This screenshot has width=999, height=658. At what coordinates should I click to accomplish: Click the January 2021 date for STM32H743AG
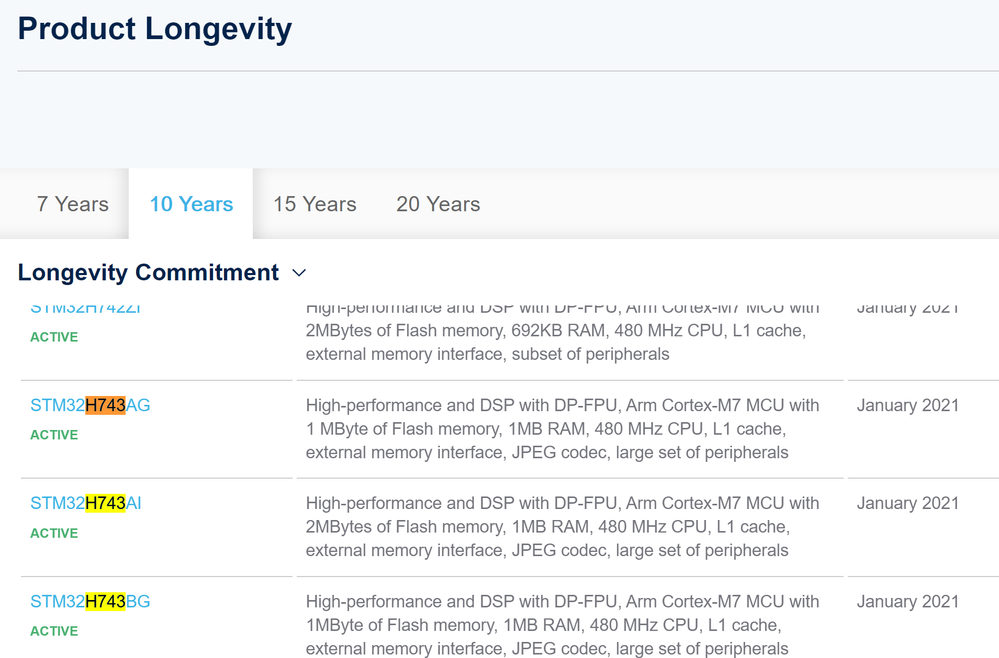tap(908, 405)
